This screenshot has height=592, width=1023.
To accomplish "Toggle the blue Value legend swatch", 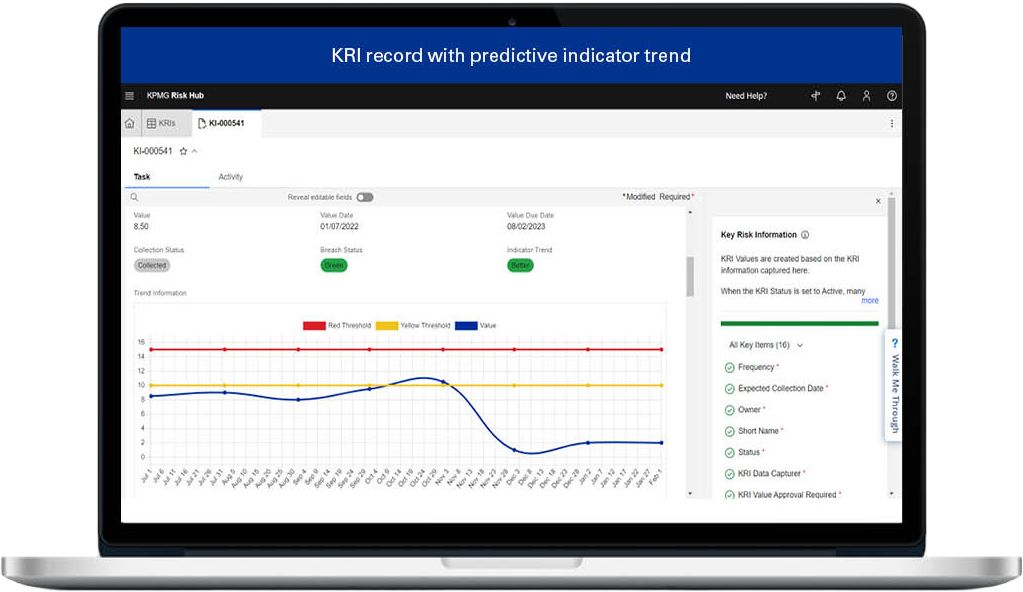I will (x=466, y=325).
